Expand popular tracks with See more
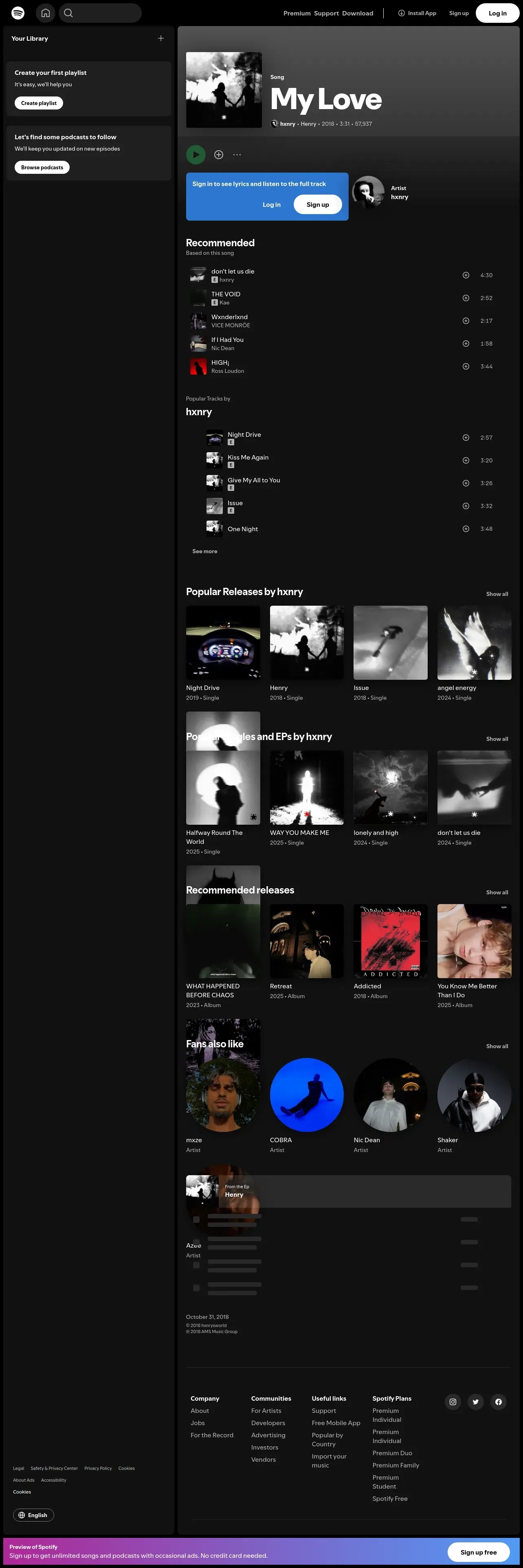 [x=204, y=552]
